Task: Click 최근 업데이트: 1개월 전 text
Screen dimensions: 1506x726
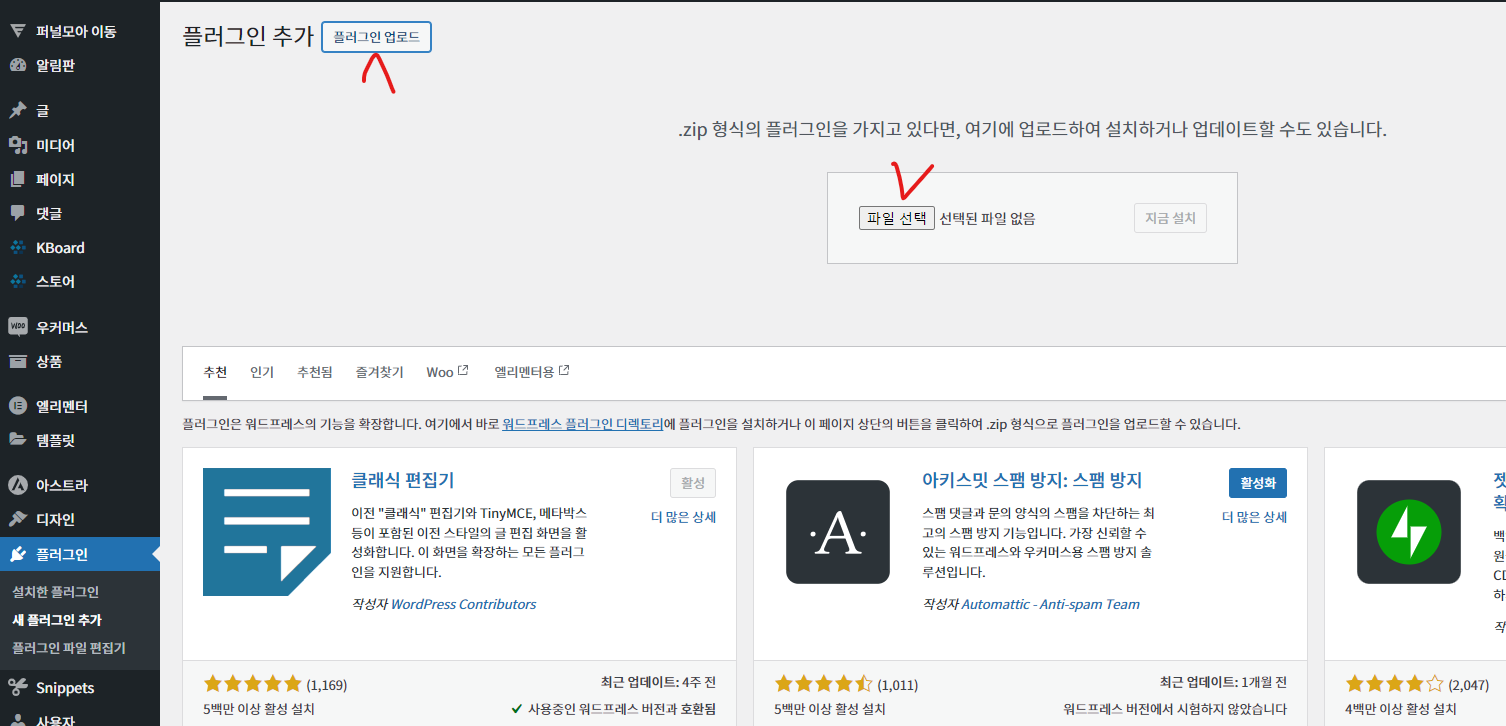Action: (x=1223, y=682)
